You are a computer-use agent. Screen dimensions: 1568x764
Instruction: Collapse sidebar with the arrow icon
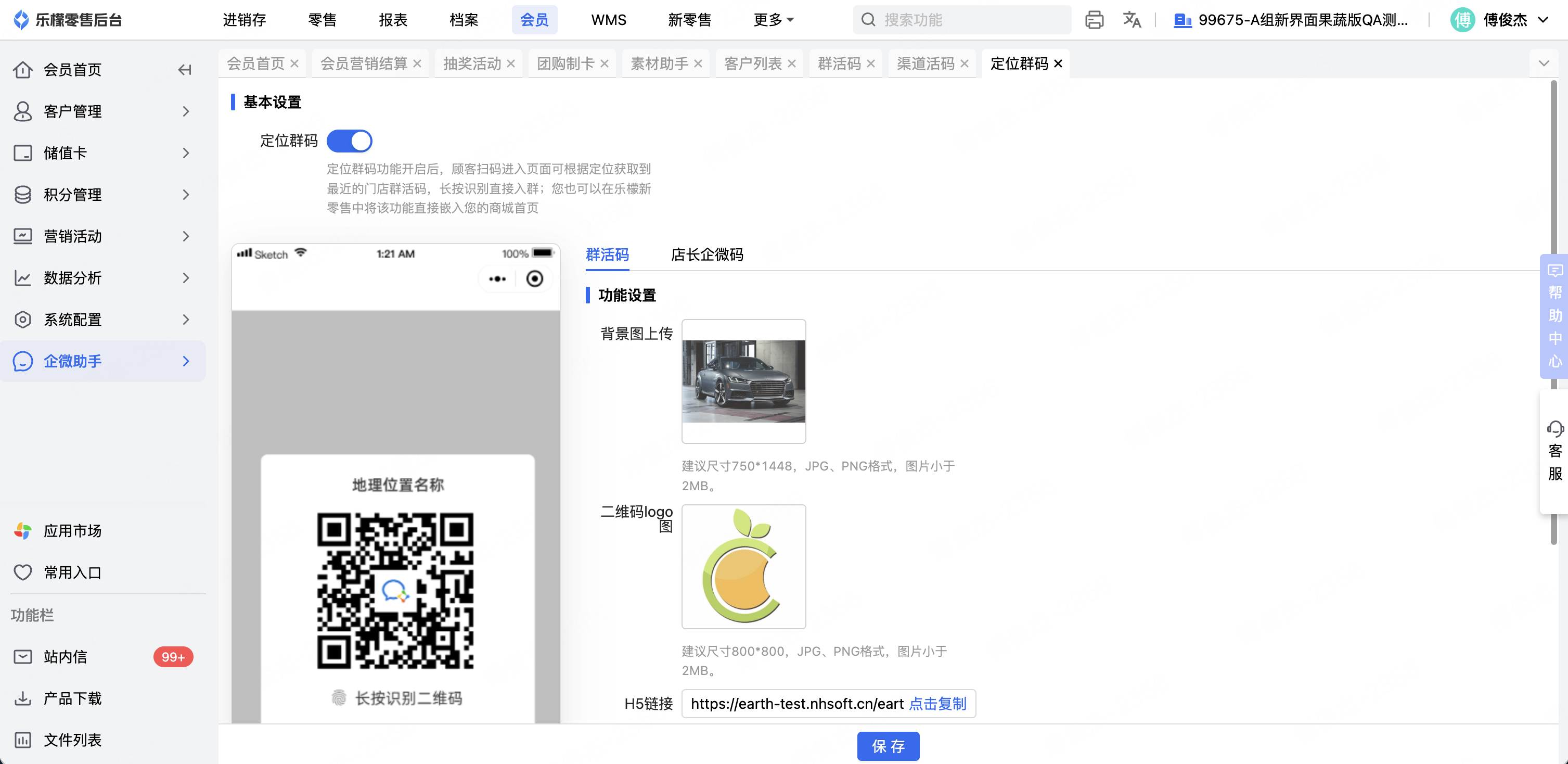point(185,70)
